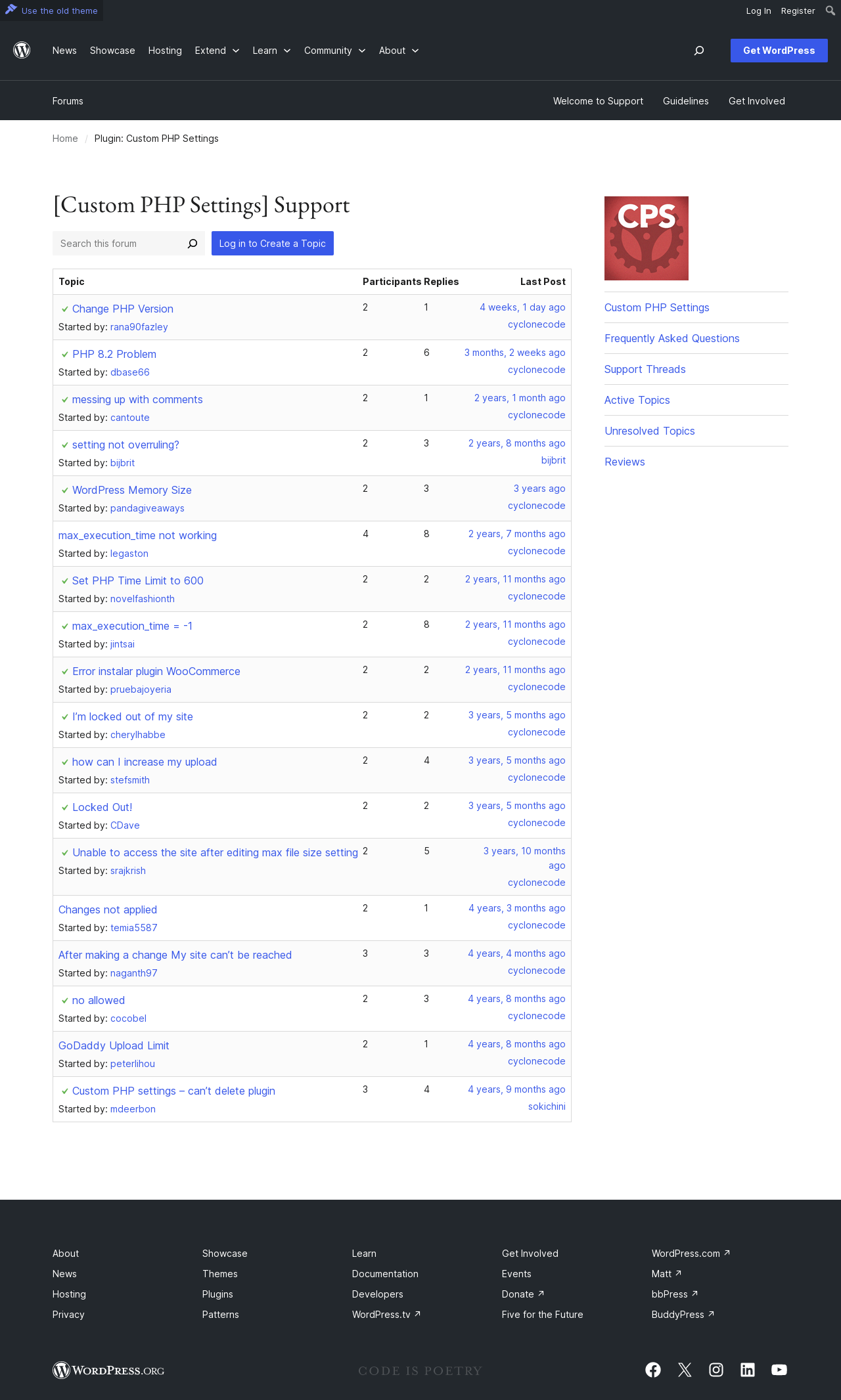
Task: Open the X social icon in footer
Action: point(685,1370)
